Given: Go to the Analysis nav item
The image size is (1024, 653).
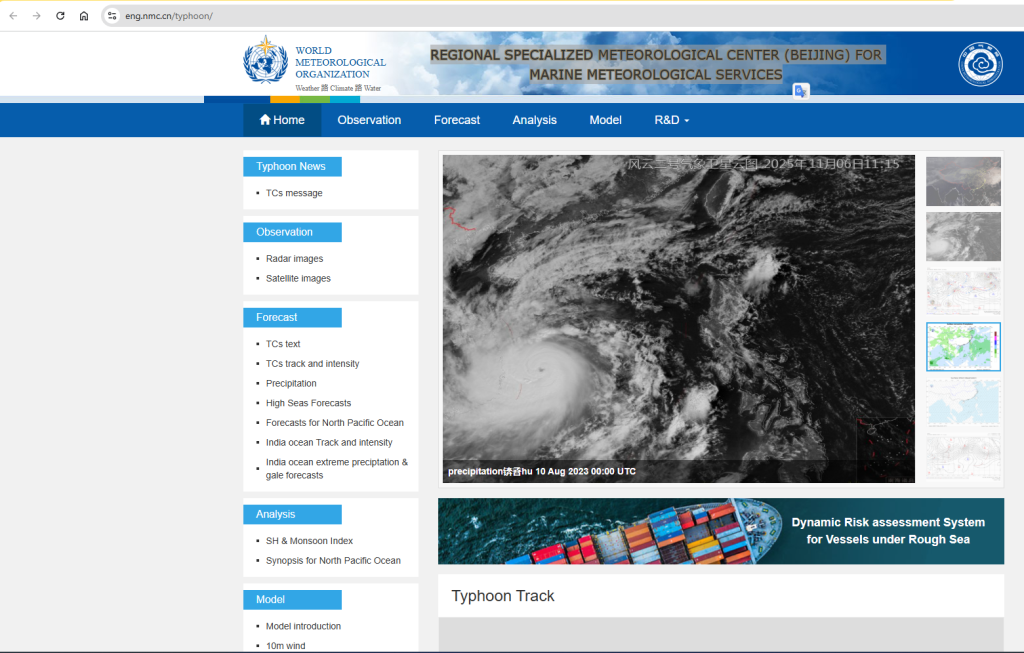Looking at the screenshot, I should click(x=534, y=120).
